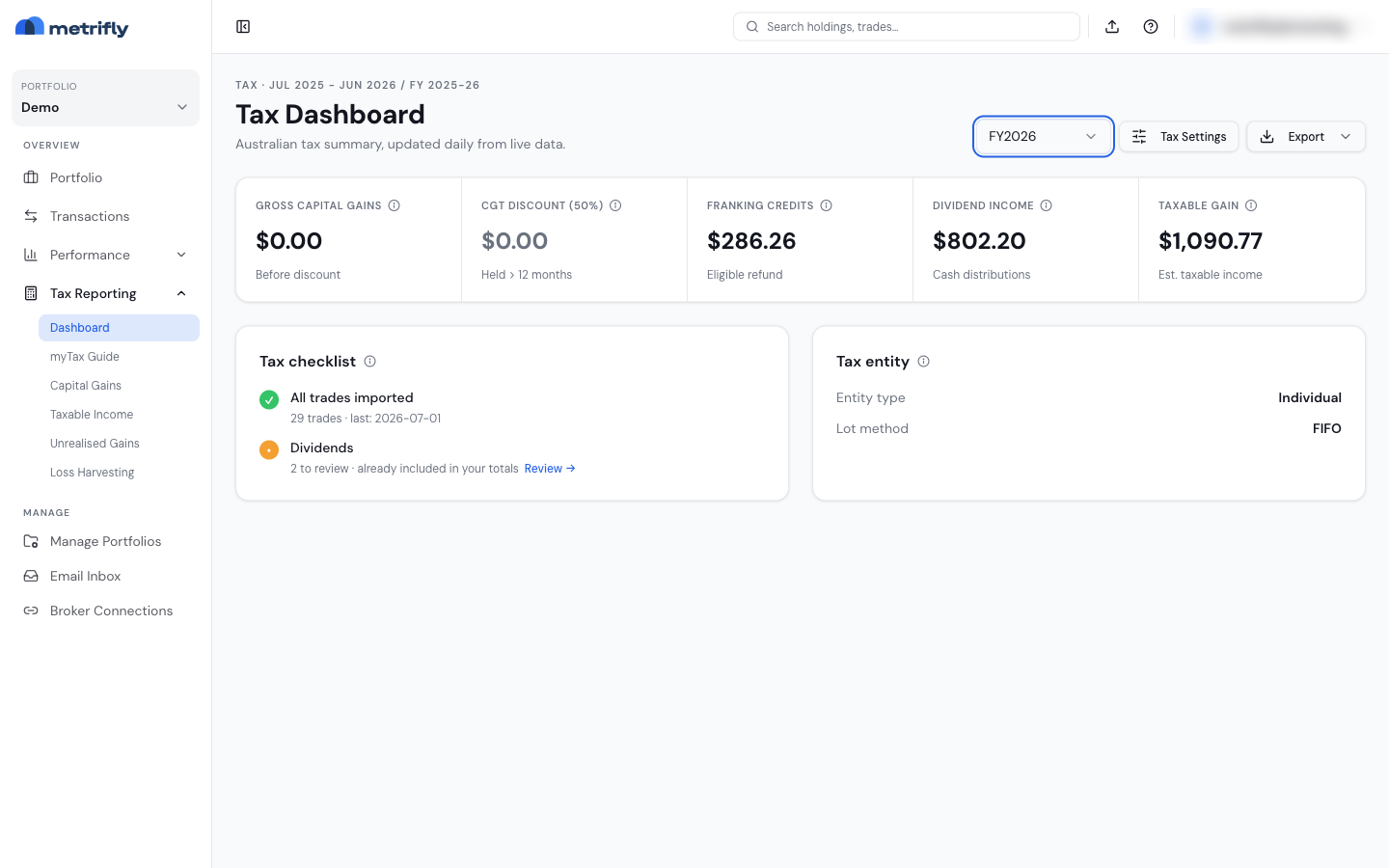The height and width of the screenshot is (868, 1389).
Task: Show info for CGT Discount (50%)
Action: click(x=615, y=205)
